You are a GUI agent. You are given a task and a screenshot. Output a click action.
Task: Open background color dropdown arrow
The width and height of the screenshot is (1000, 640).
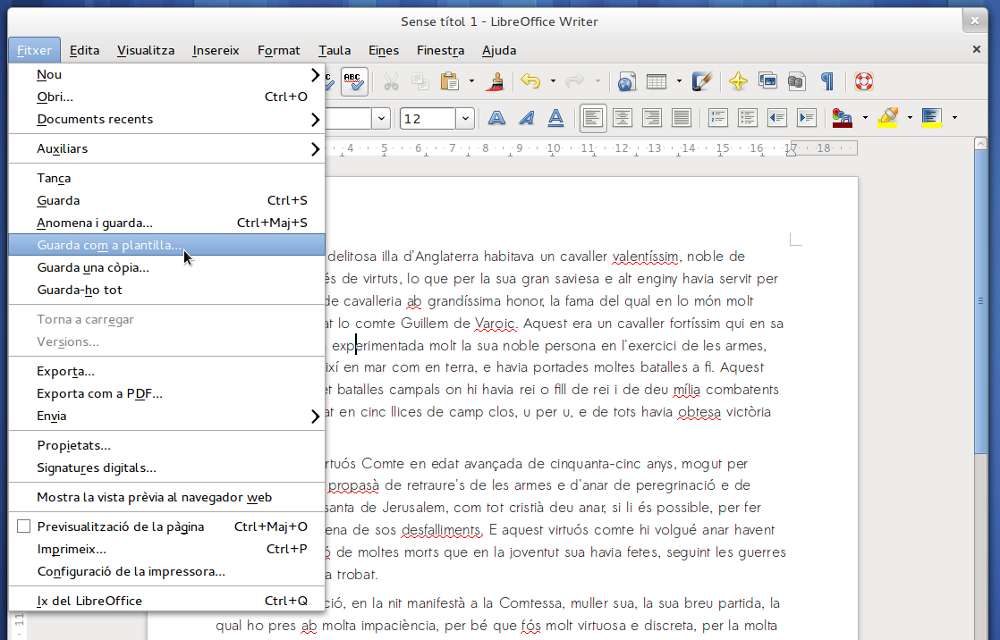[954, 118]
